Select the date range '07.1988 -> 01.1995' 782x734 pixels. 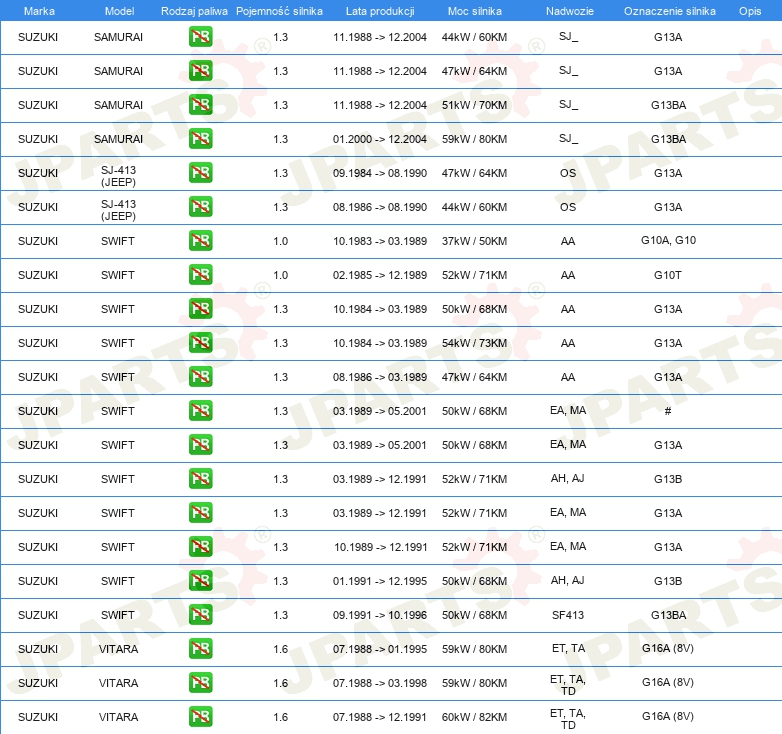tap(380, 649)
